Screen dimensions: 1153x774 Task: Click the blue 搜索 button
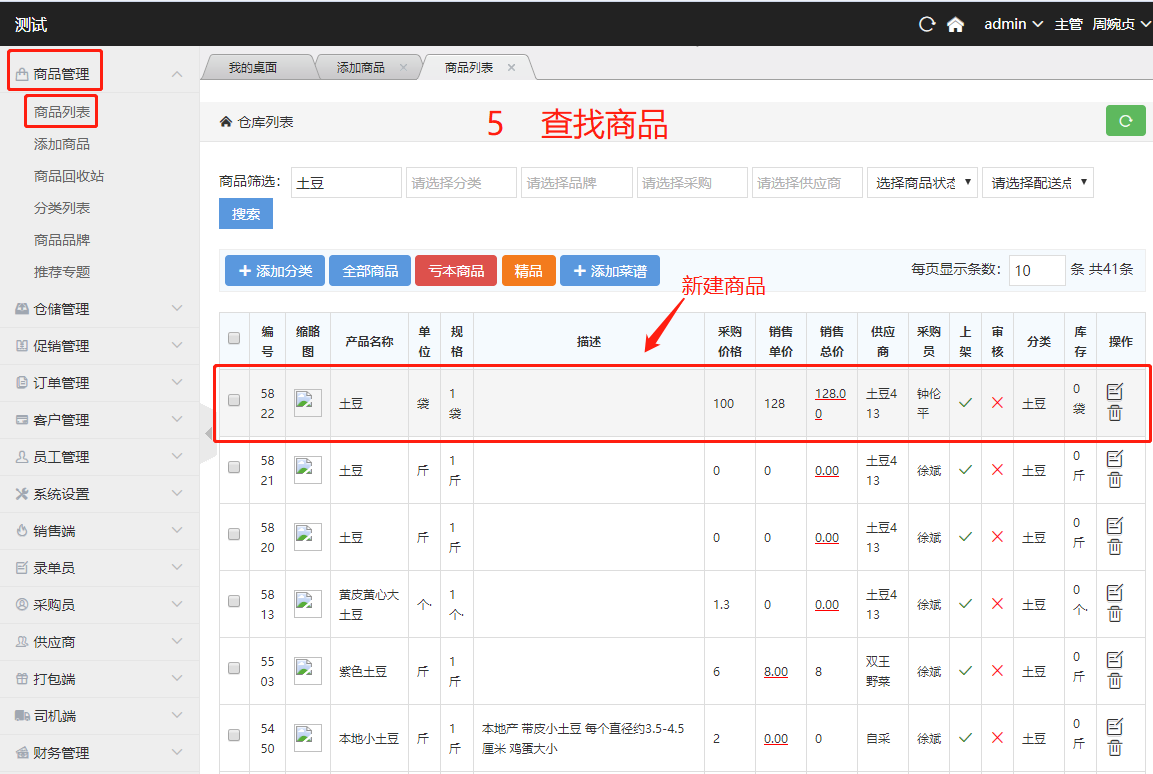coord(246,214)
